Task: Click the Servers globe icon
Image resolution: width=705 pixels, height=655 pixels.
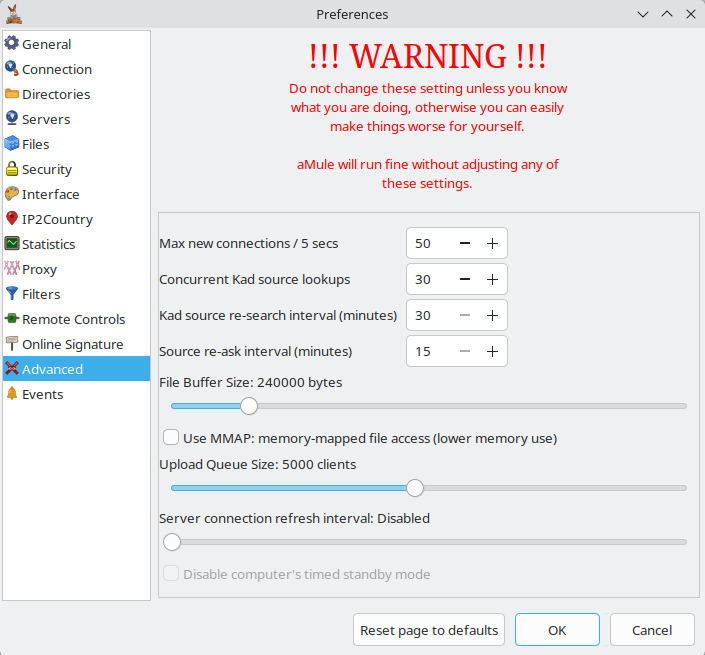Action: [x=12, y=119]
